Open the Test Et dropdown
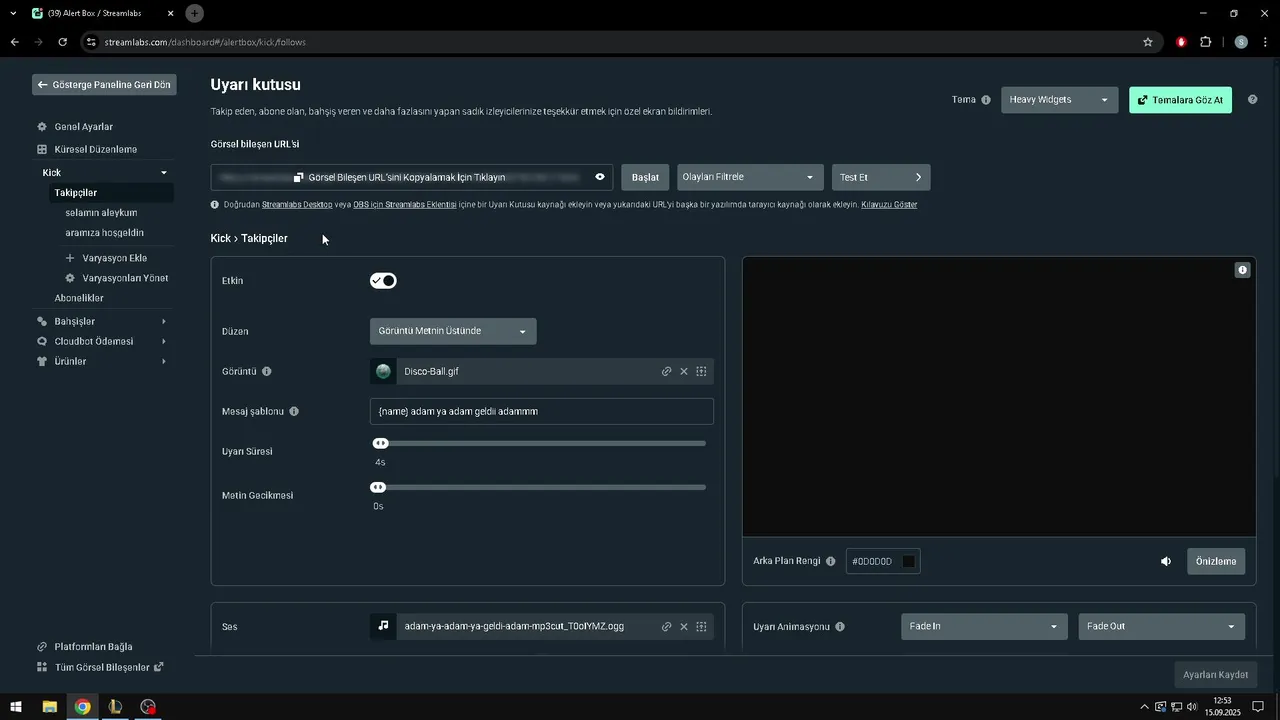Screen dimensions: 1280x720 point(881,177)
